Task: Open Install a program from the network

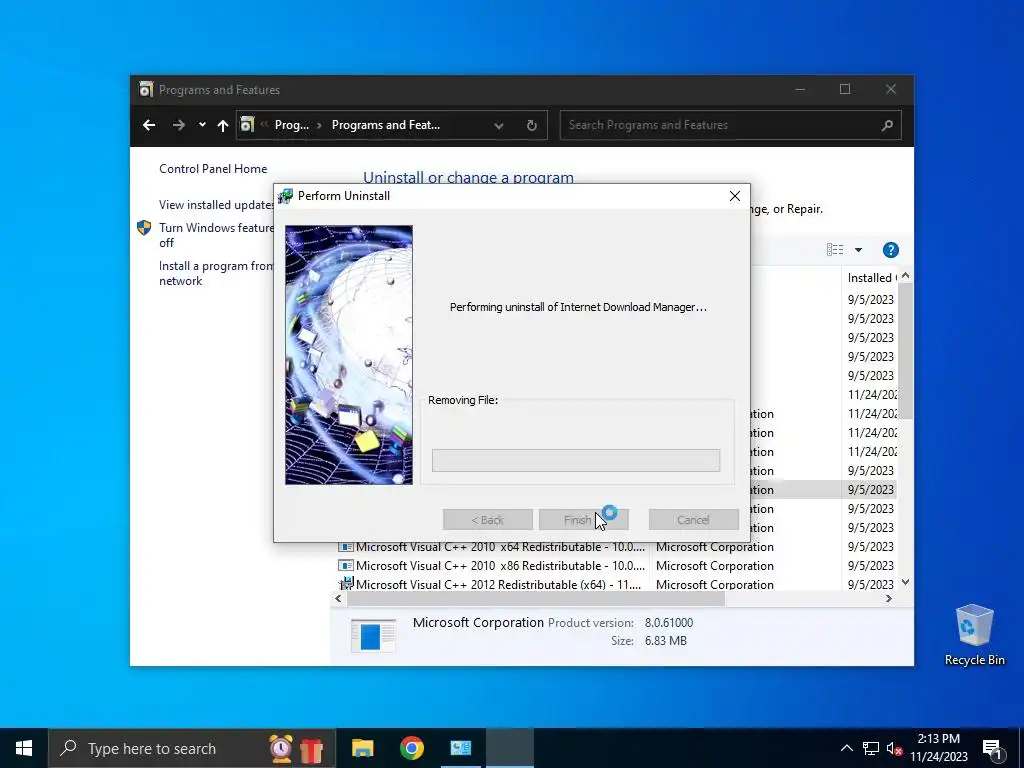Action: pyautogui.click(x=216, y=273)
